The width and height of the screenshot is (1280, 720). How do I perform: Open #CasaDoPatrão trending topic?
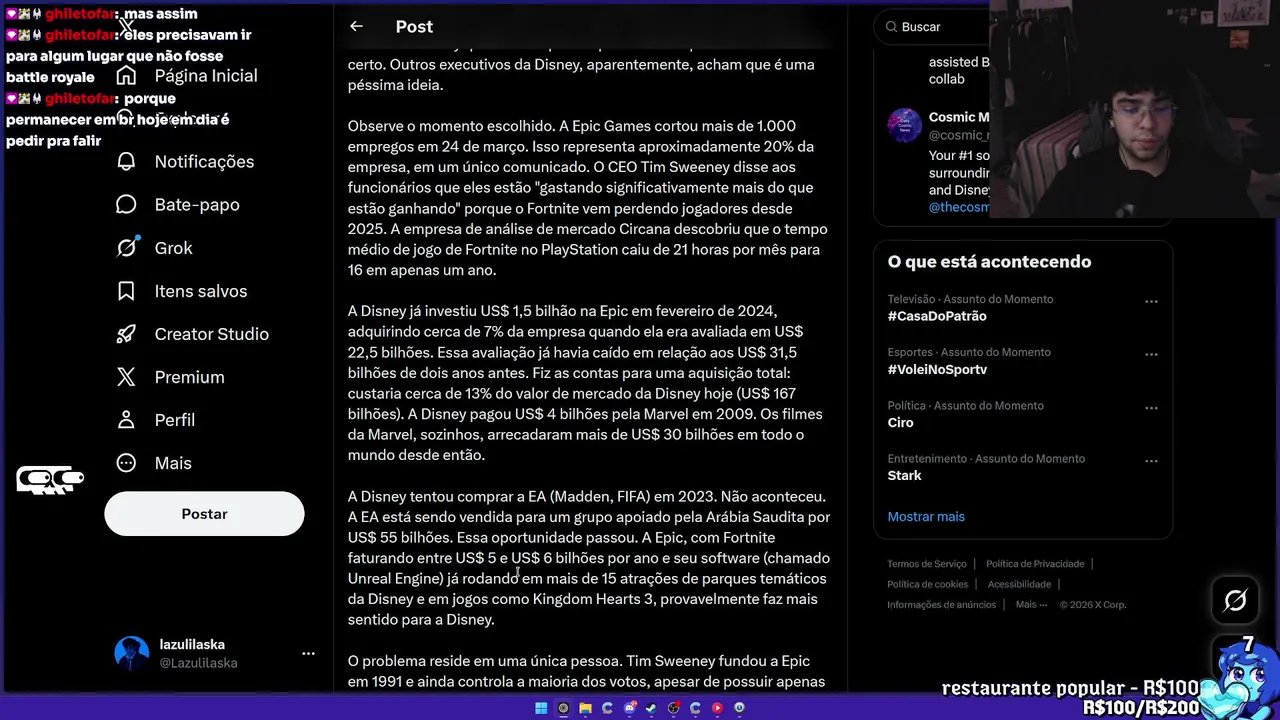tap(937, 316)
